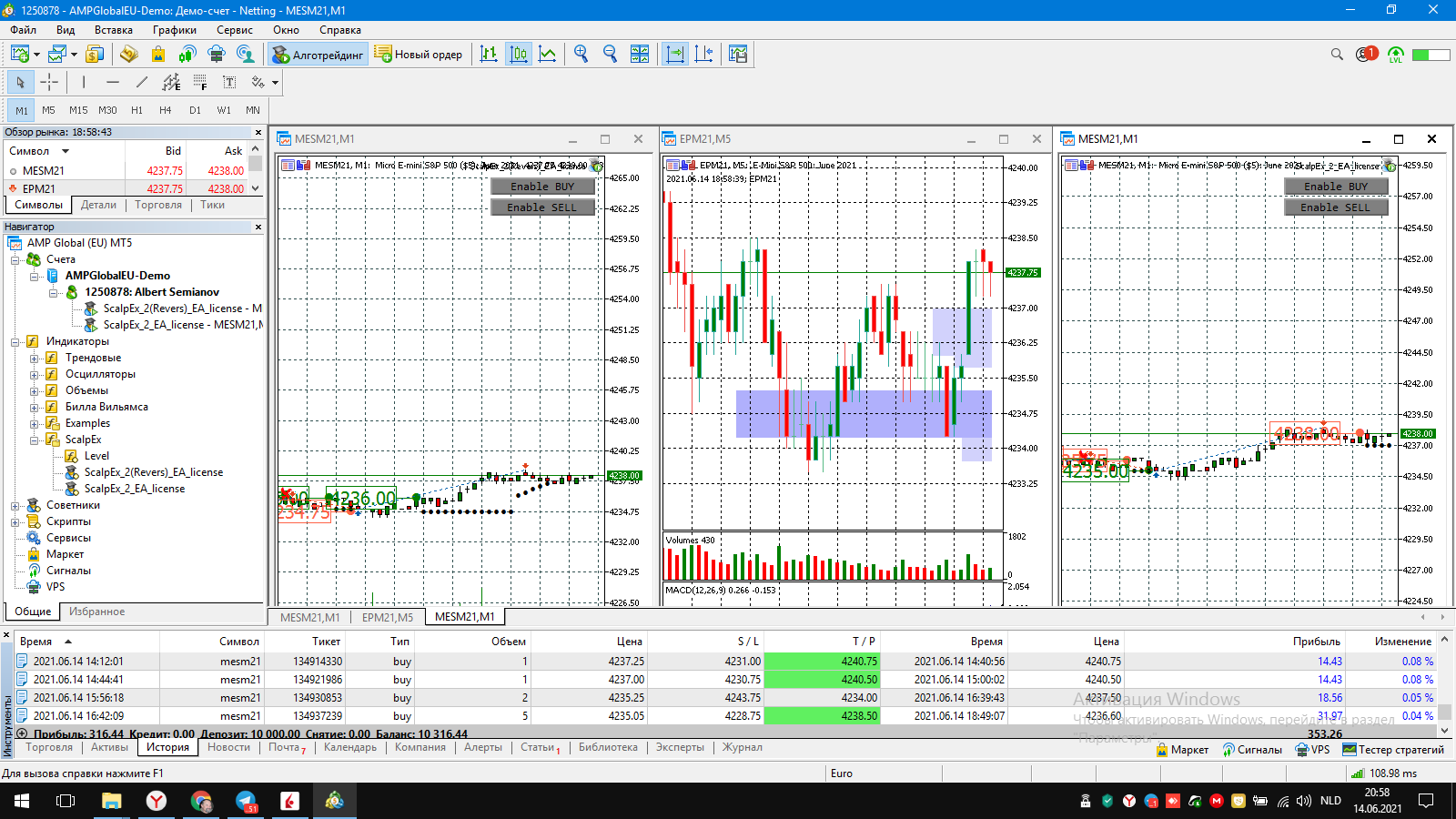Toggle candlestick chart mode
Viewport: 1456px width, 819px height.
[519, 55]
